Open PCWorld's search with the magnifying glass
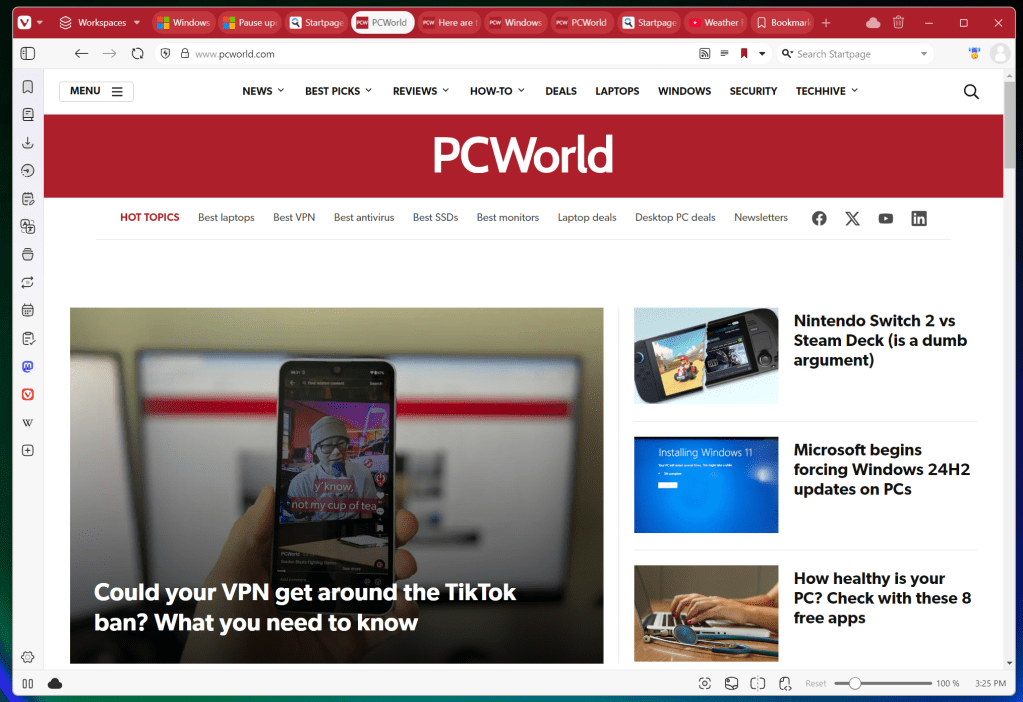Viewport: 1023px width, 702px height. 969,91
